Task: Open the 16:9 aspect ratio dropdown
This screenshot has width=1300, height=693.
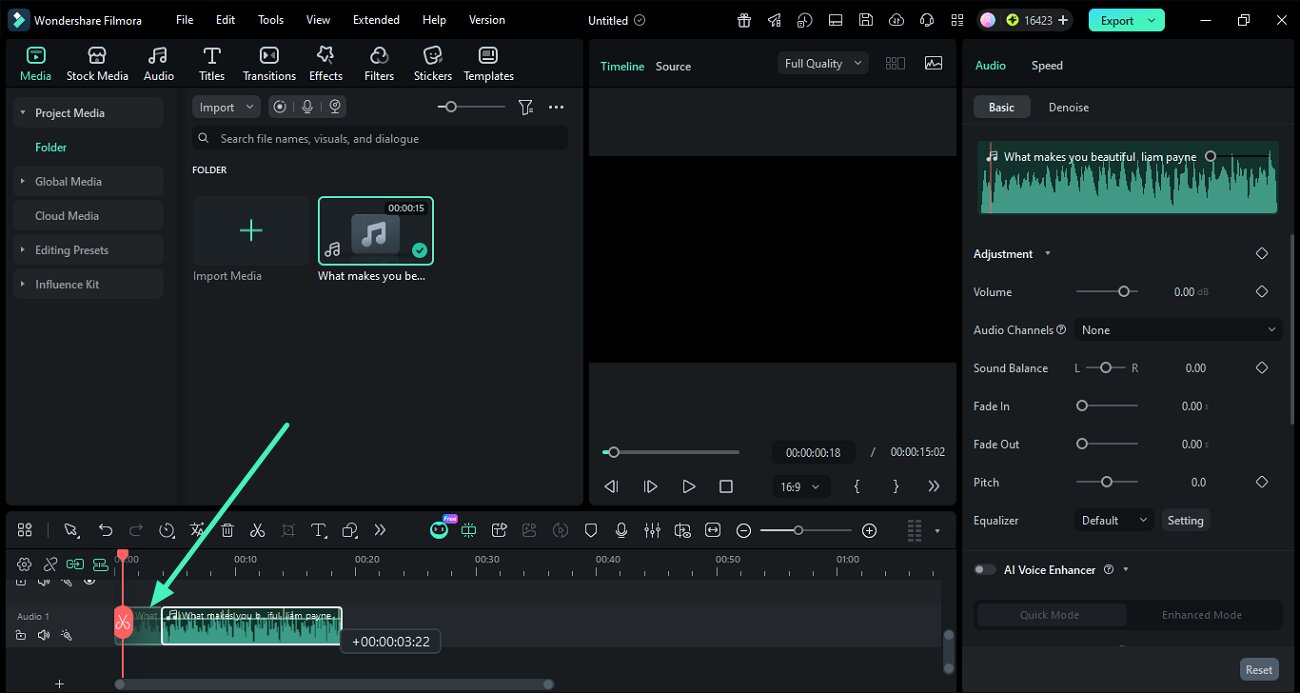Action: (800, 486)
